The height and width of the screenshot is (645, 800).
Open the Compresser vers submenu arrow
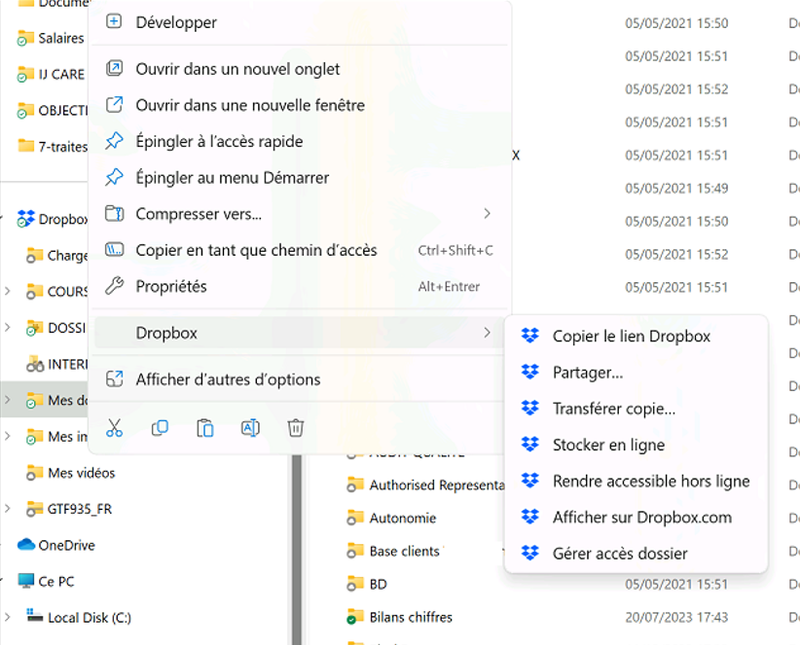487,214
